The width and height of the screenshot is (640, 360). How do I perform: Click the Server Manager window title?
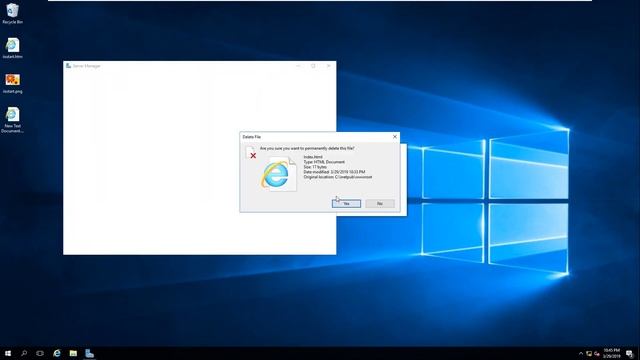tap(87, 66)
